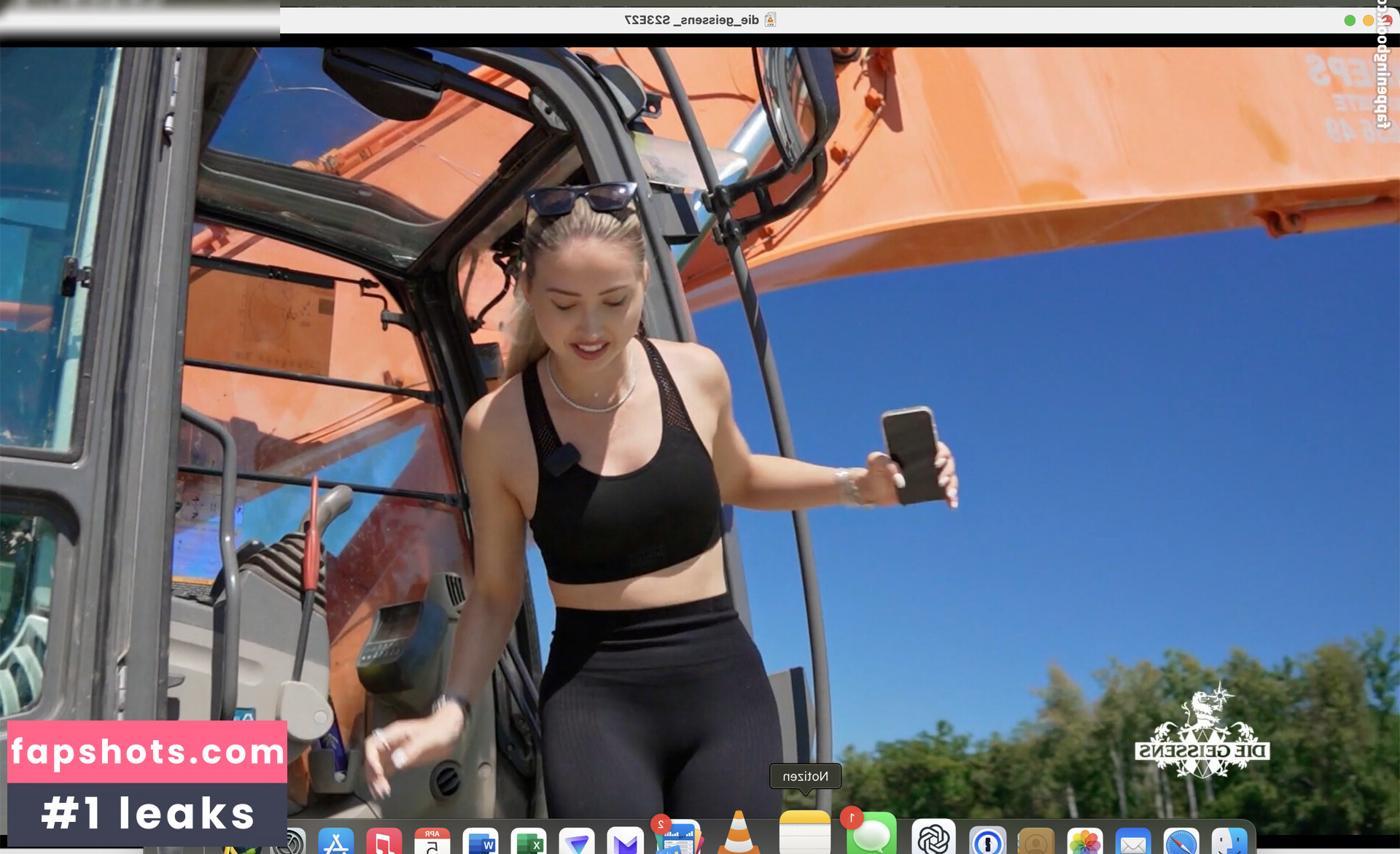
Task: Click the die_geissens_S23E27 title file icon
Action: click(770, 20)
